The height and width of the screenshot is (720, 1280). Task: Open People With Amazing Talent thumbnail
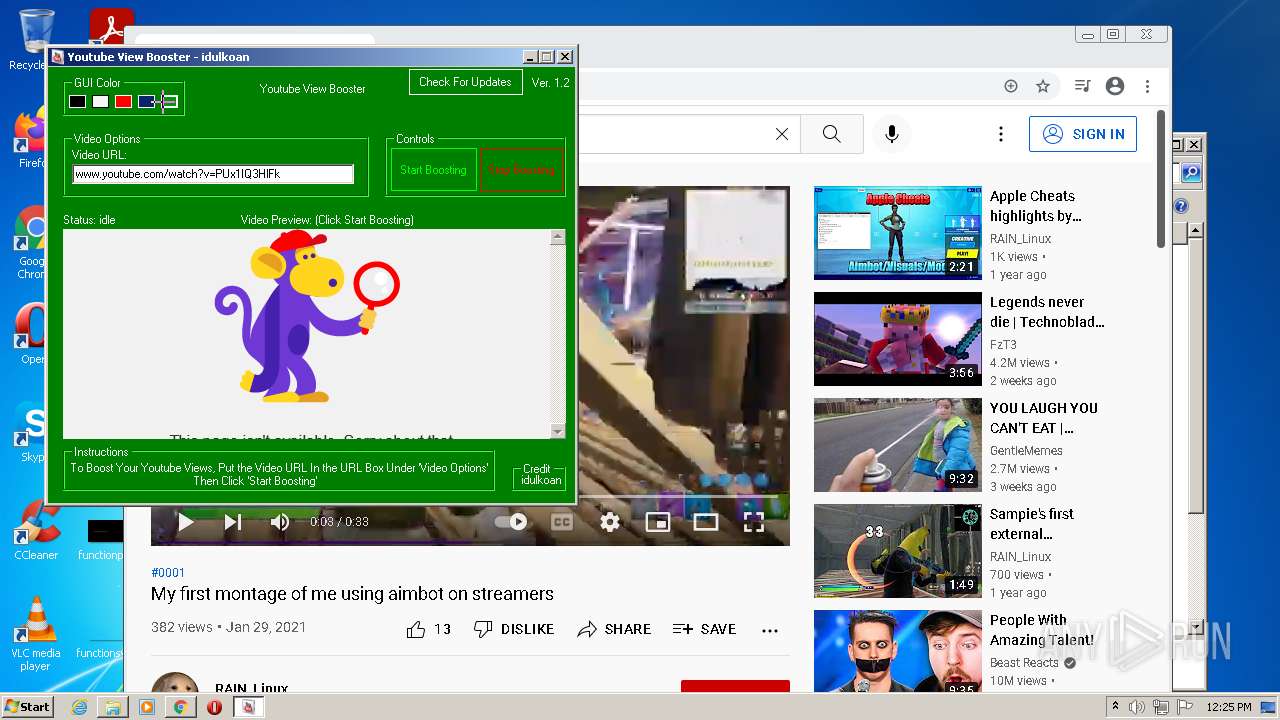tap(898, 651)
